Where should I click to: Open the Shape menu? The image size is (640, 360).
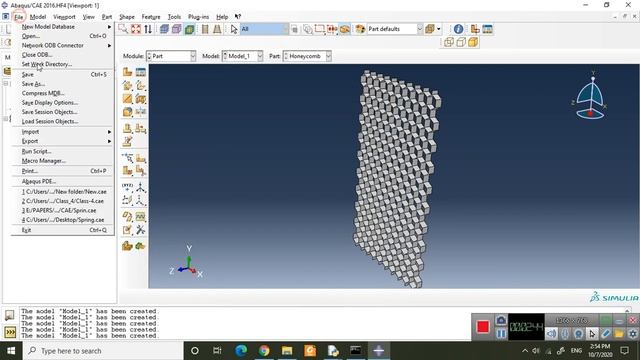click(x=127, y=17)
